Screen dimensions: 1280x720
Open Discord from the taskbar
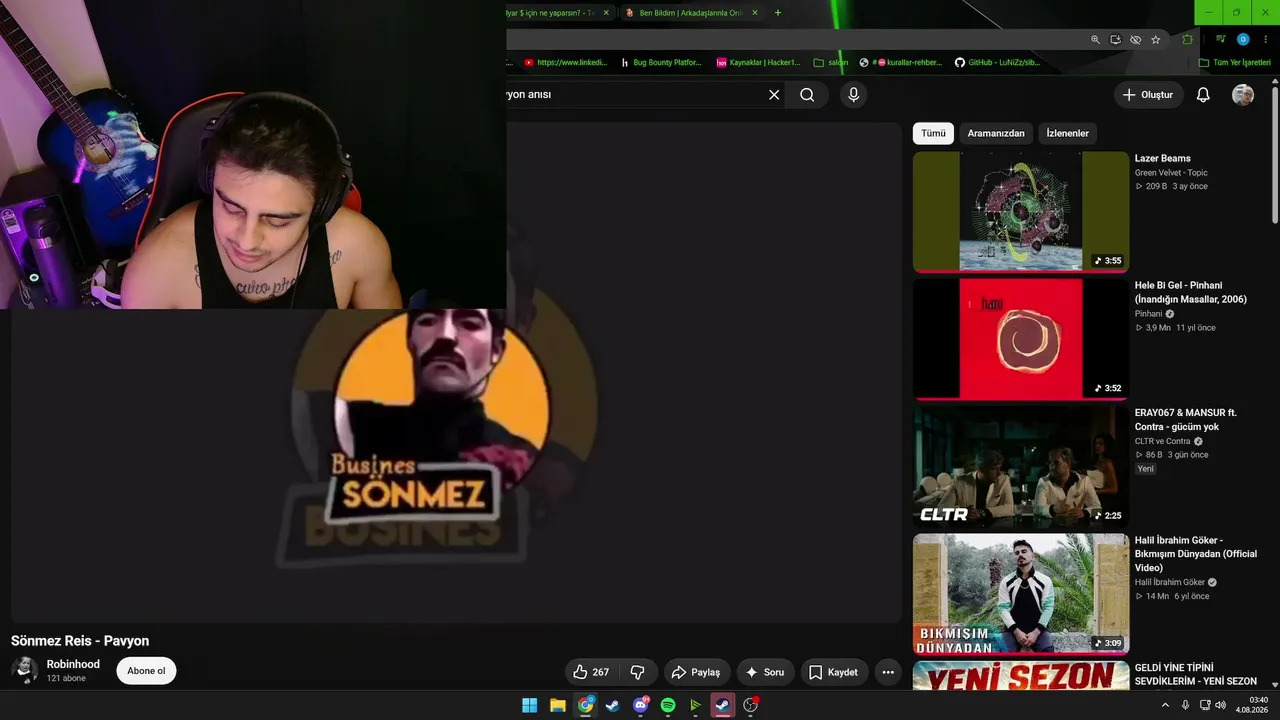pyautogui.click(x=641, y=705)
